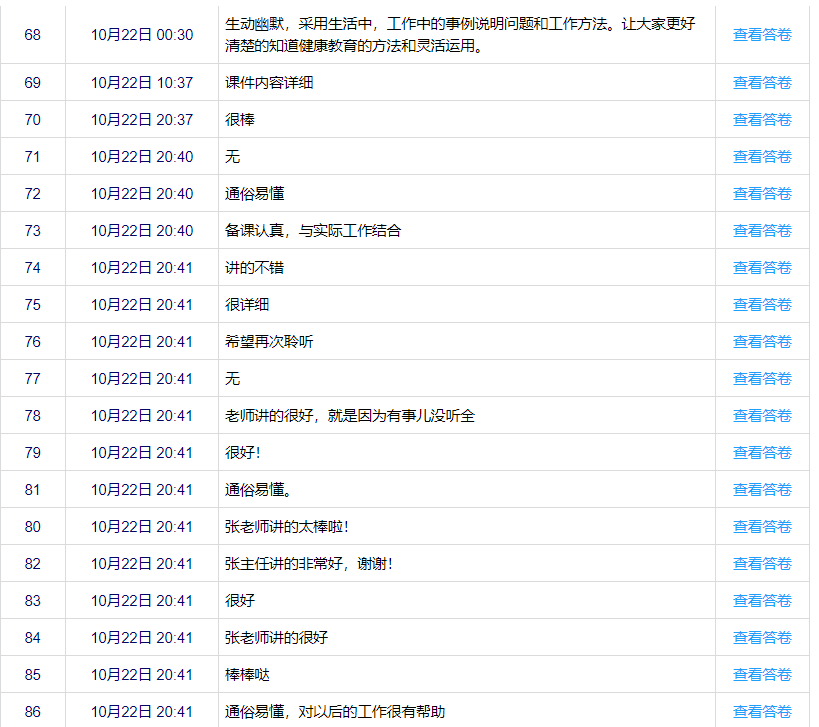Viewport: 819px width, 727px height.
Task: Click 查看答卷 link in row 86
Action: click(x=762, y=712)
